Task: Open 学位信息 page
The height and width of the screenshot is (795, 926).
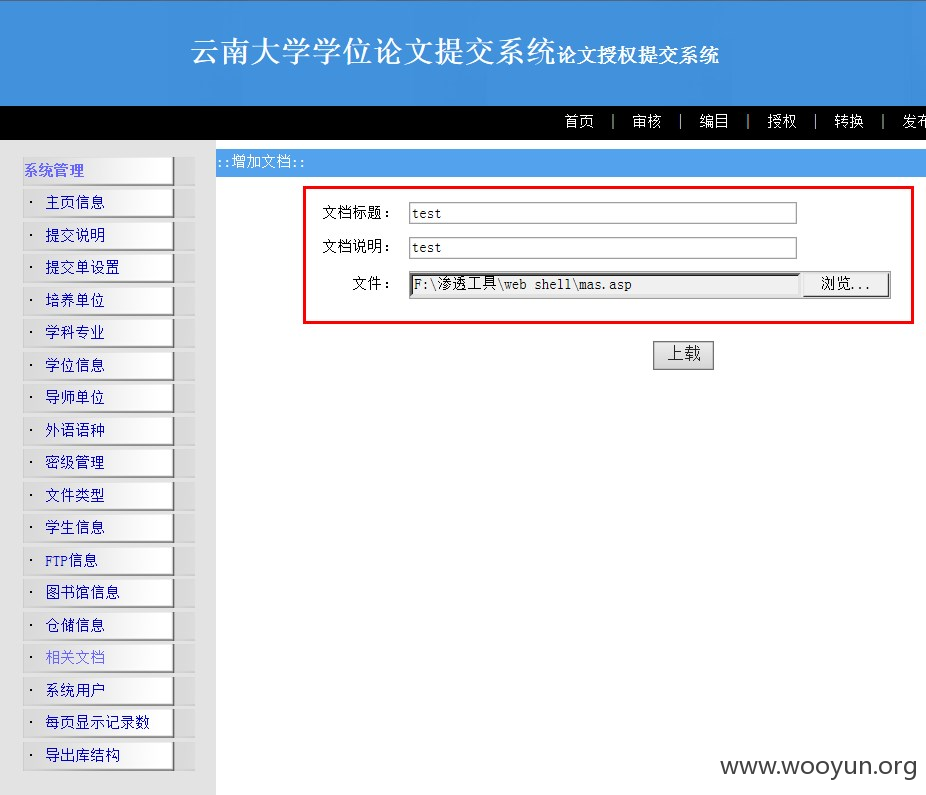Action: tap(75, 365)
